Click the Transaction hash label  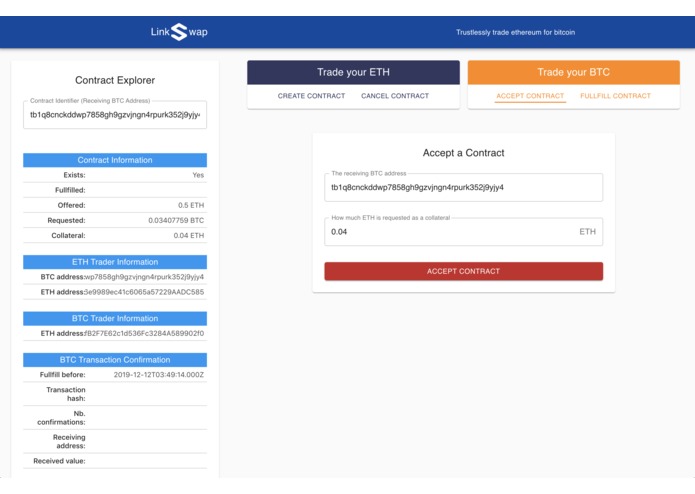pyautogui.click(x=66, y=394)
